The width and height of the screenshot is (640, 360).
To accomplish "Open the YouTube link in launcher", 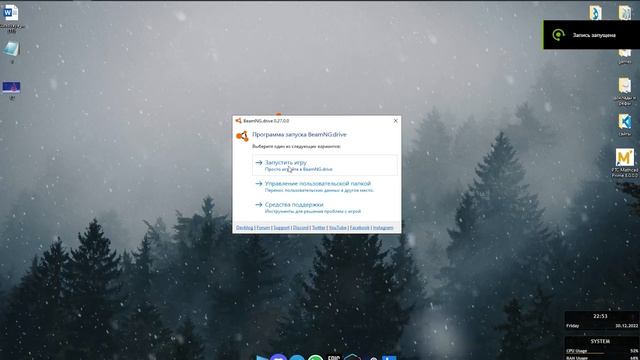I will (338, 228).
